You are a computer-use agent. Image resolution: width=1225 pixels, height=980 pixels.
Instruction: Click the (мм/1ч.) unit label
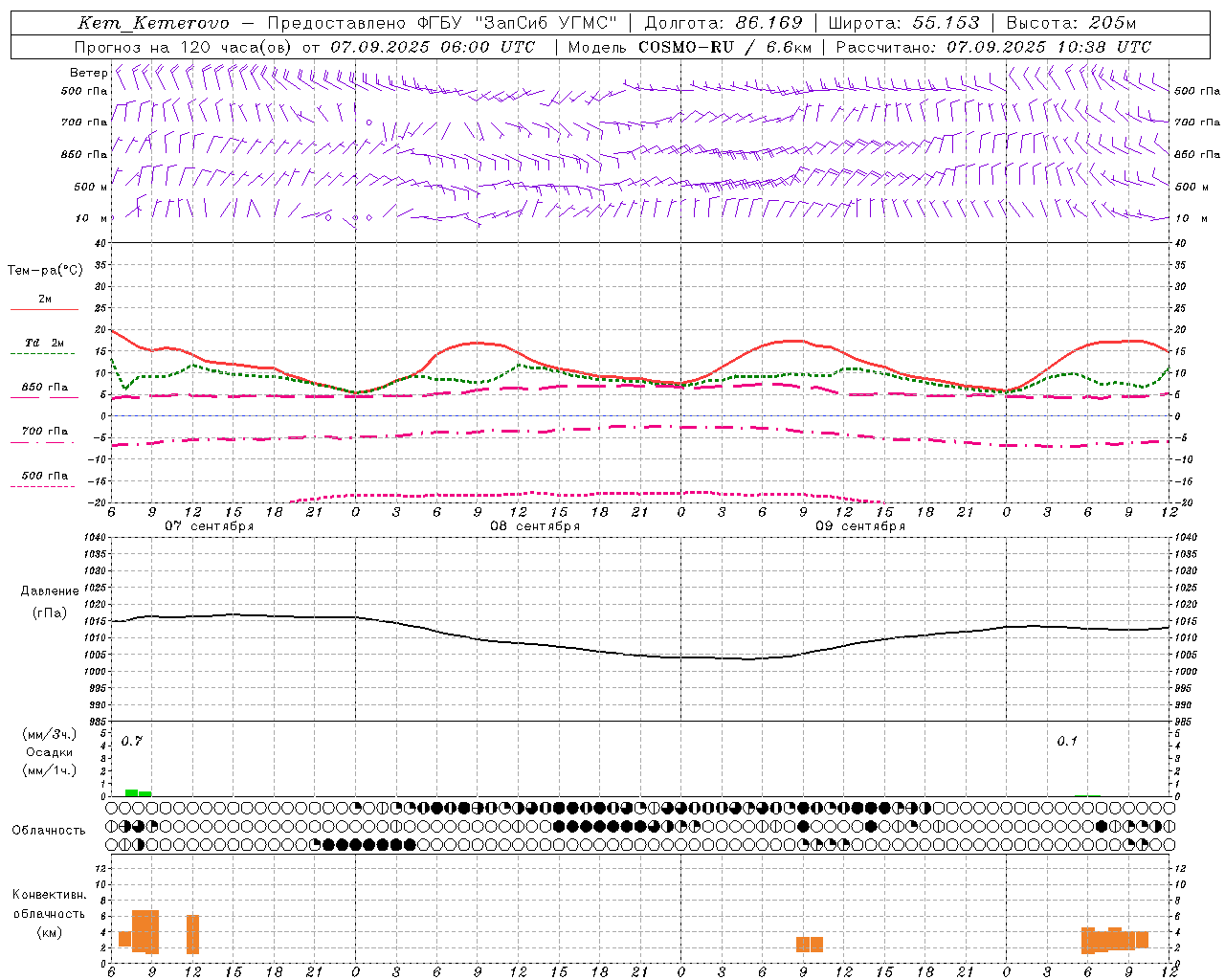pos(50,770)
